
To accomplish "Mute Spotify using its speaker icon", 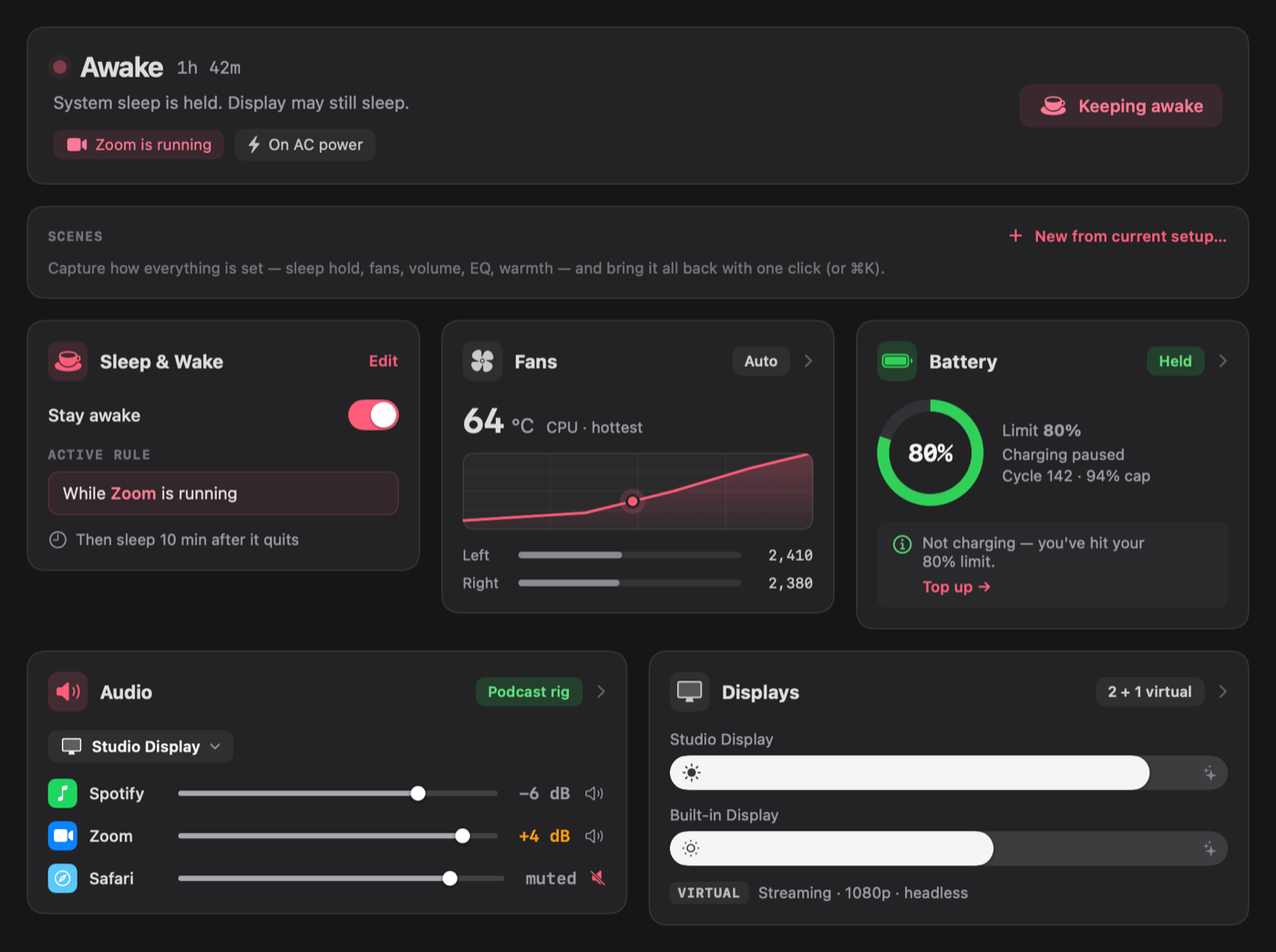I will click(x=594, y=793).
